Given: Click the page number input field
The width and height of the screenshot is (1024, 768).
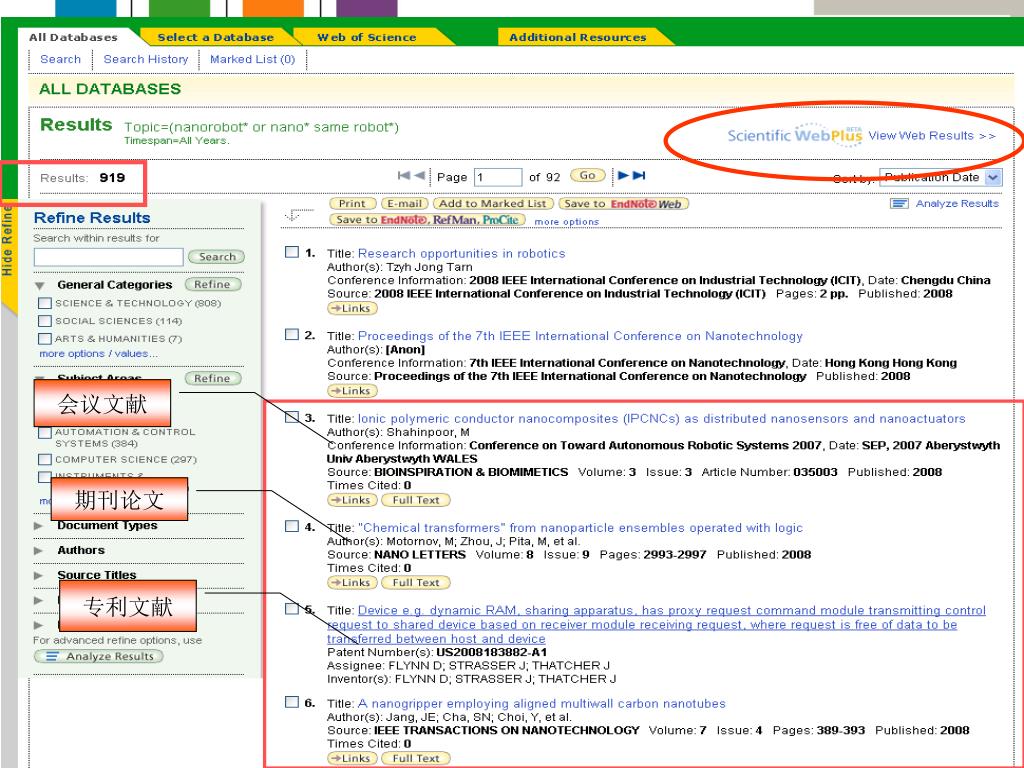Looking at the screenshot, I should [497, 177].
